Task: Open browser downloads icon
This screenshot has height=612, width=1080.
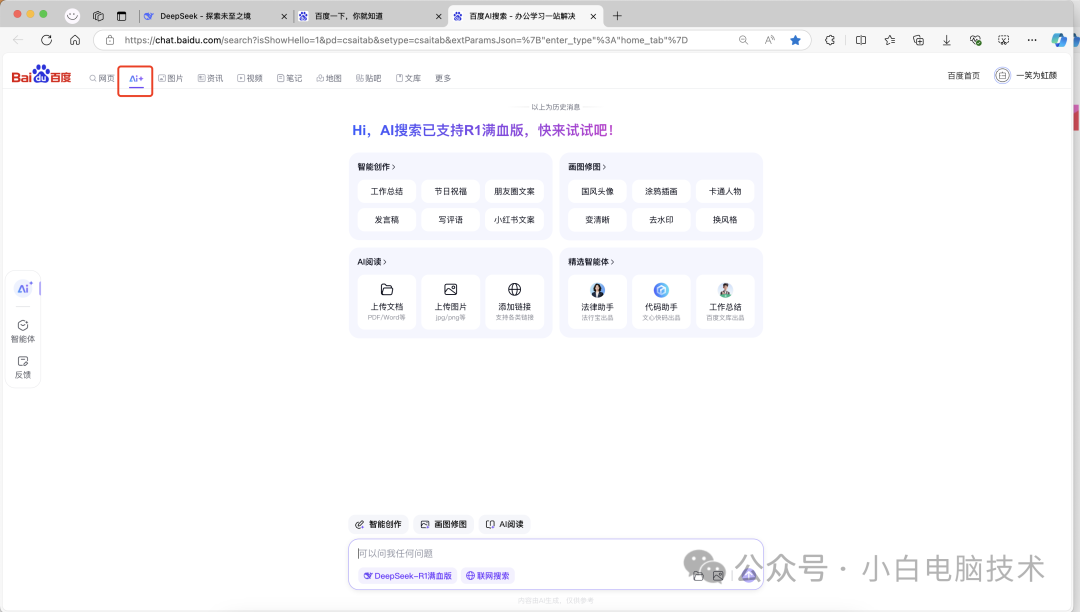Action: tap(947, 40)
